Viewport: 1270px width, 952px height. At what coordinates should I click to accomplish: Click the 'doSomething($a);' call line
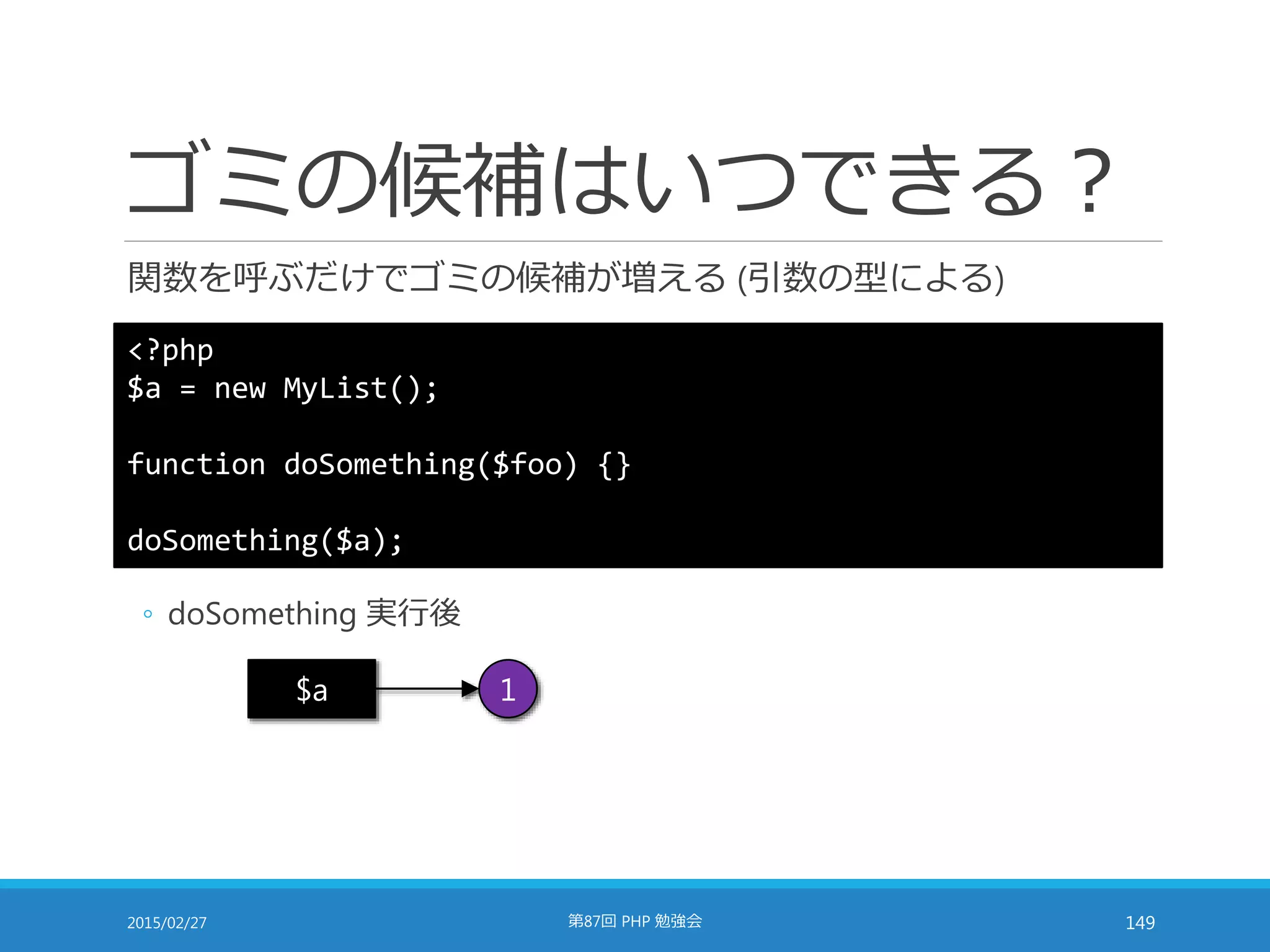tap(265, 540)
